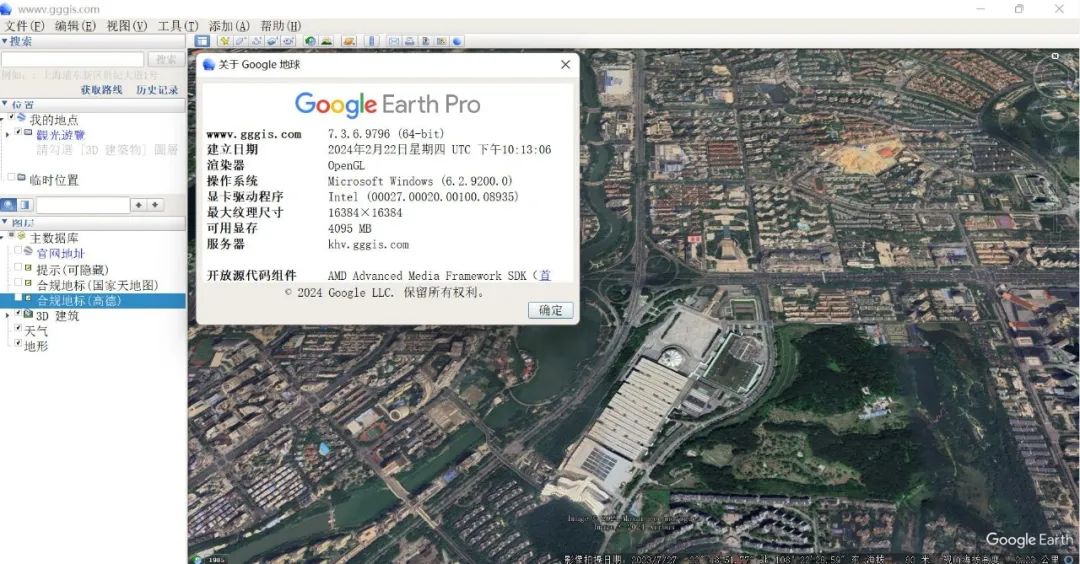Enable the 合规地标(国家天地图) checkbox

click(19, 282)
